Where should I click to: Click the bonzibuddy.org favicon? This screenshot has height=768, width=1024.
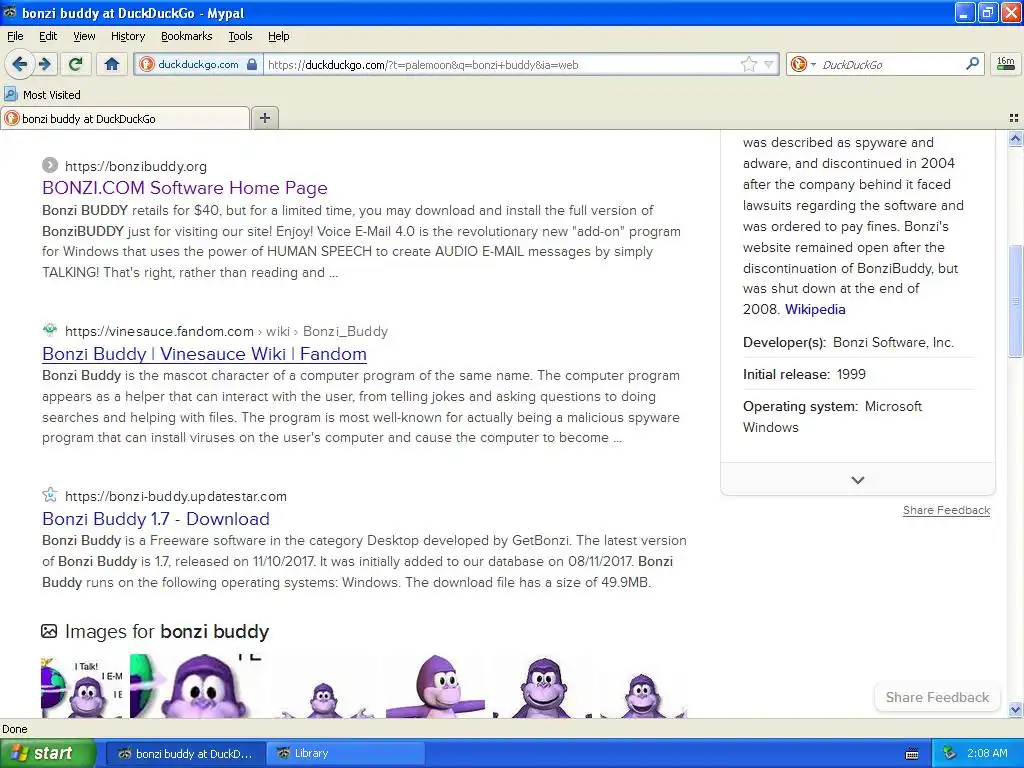[x=50, y=165]
